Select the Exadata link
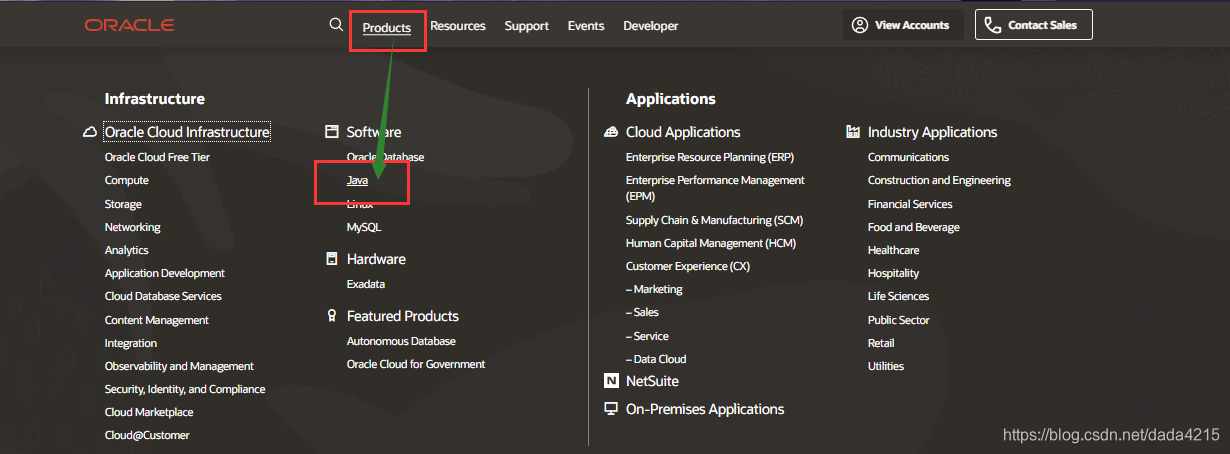Screen dimensions: 1230x454 point(366,284)
